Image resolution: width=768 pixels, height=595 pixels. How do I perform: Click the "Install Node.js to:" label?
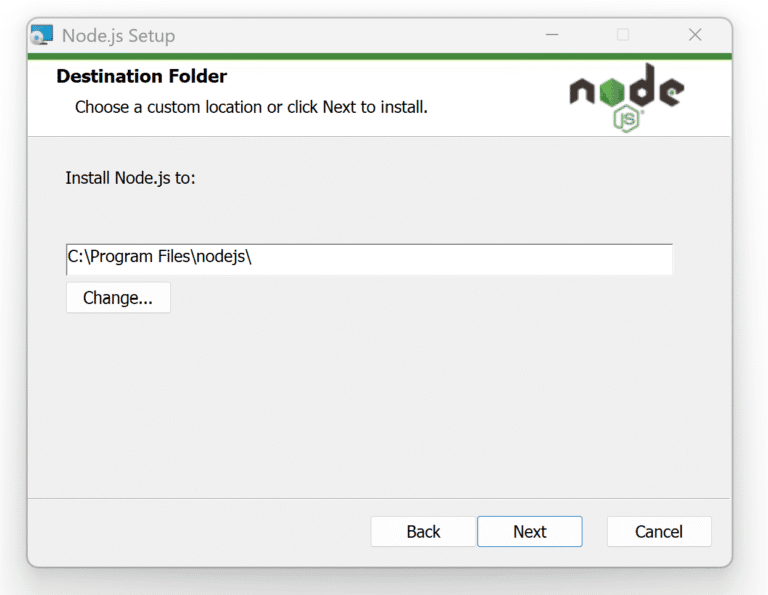pyautogui.click(x=130, y=178)
